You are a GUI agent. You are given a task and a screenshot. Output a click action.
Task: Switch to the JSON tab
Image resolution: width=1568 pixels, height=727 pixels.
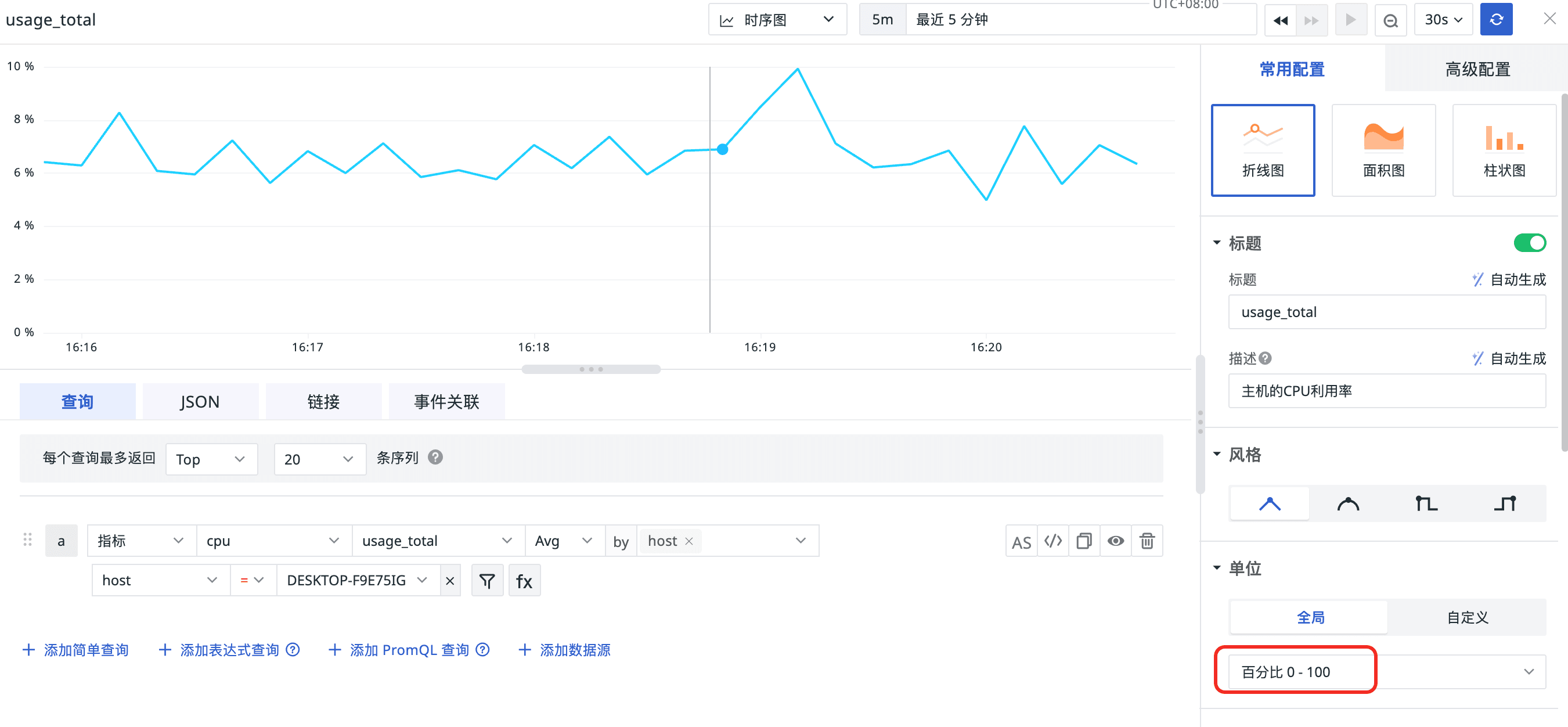200,402
